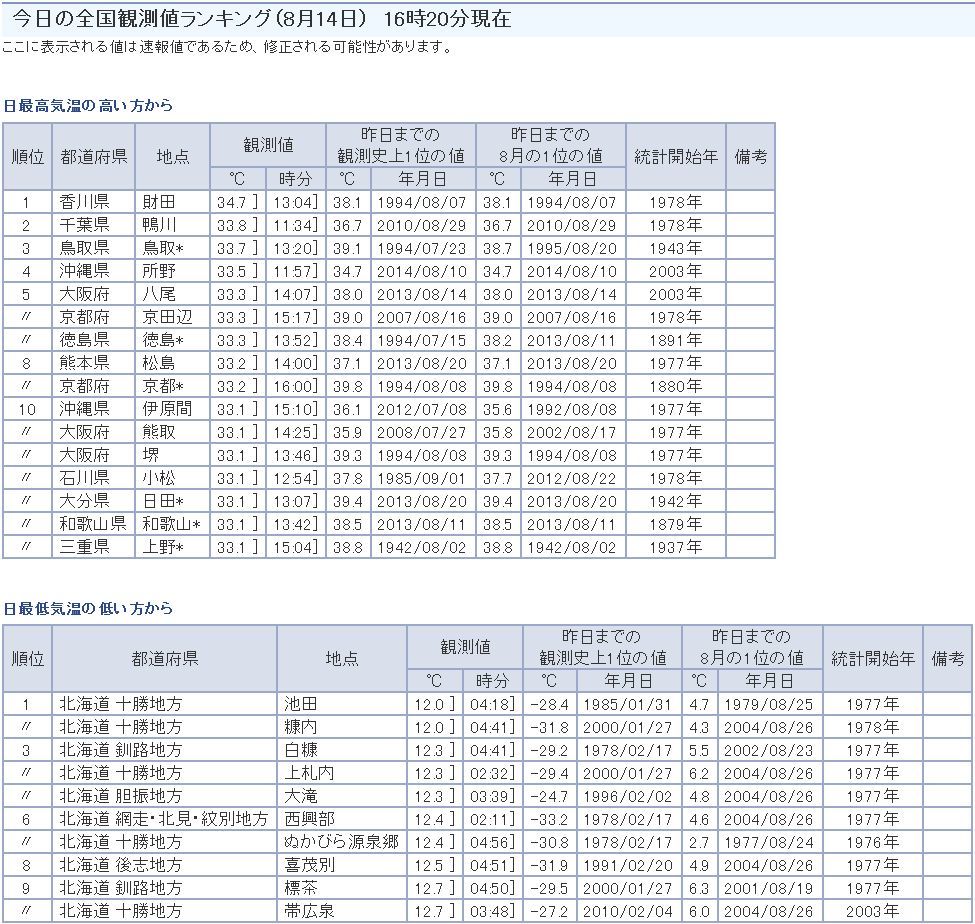Click the 北海道 網走・北見・紋別地方 region cell
975x924 pixels.
[164, 819]
